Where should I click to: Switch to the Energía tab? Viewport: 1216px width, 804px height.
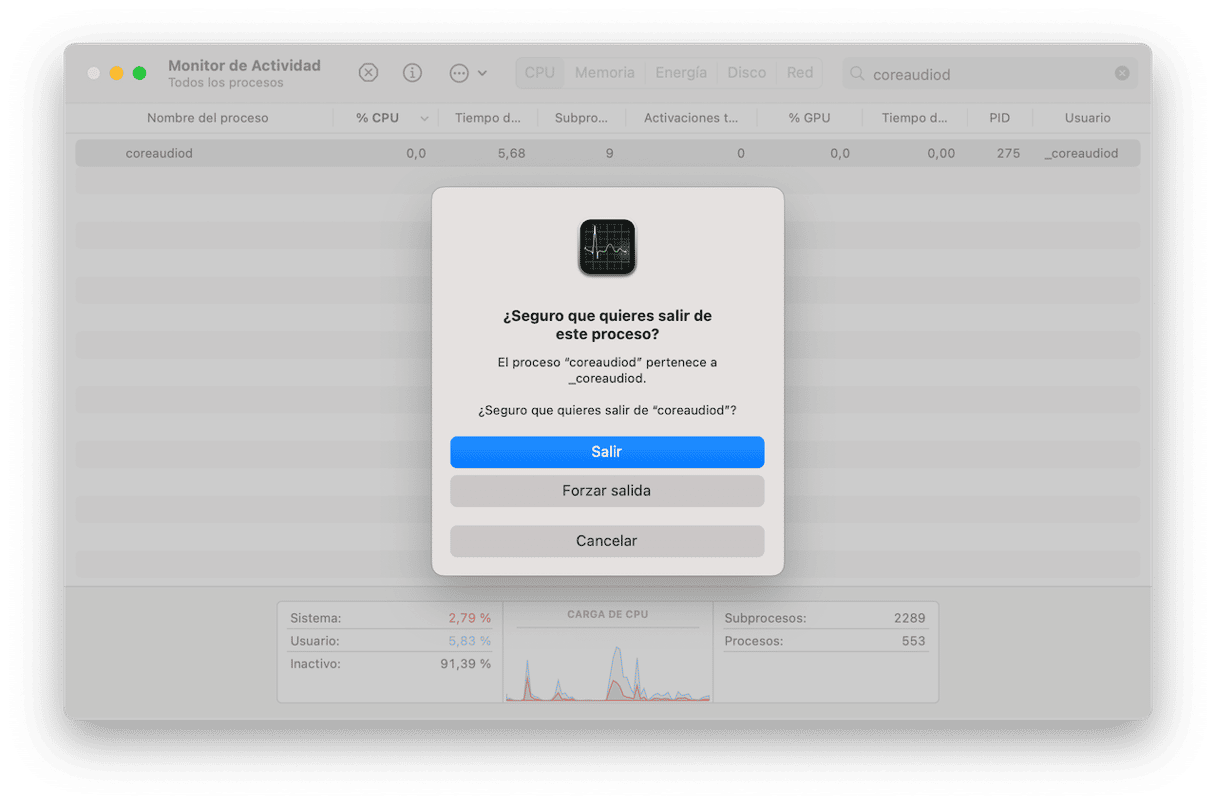[x=681, y=73]
